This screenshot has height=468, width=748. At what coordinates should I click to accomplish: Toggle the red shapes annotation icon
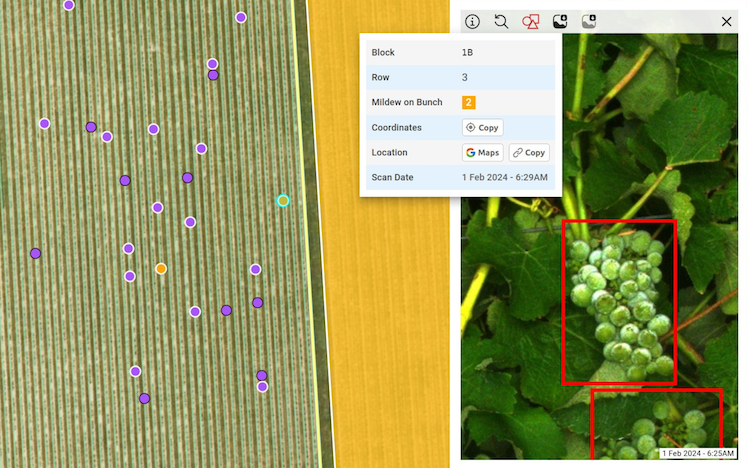coord(530,21)
